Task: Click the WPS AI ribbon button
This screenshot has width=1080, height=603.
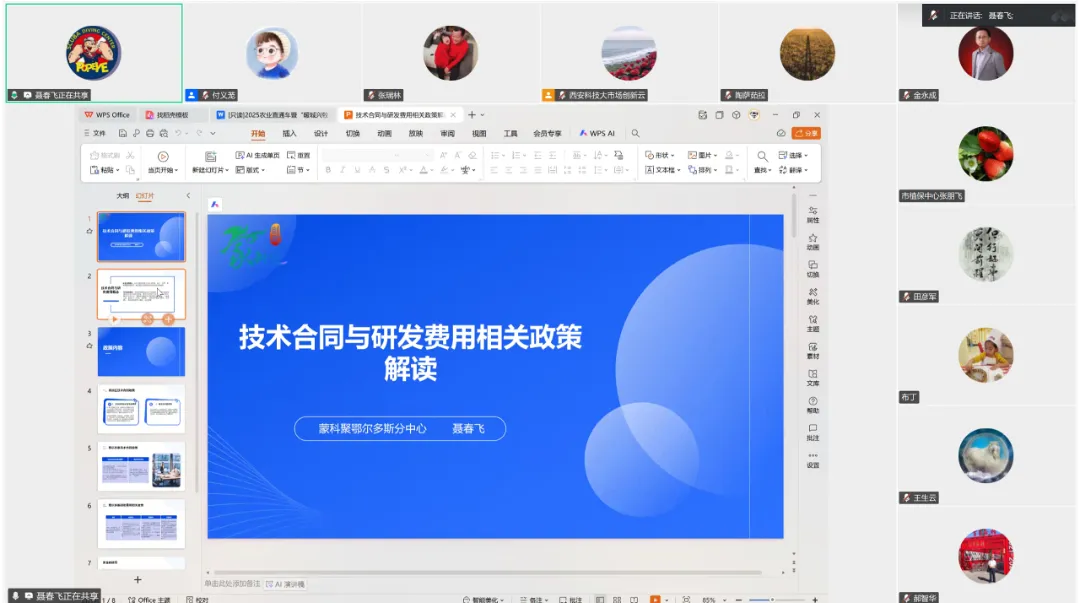Action: (597, 133)
